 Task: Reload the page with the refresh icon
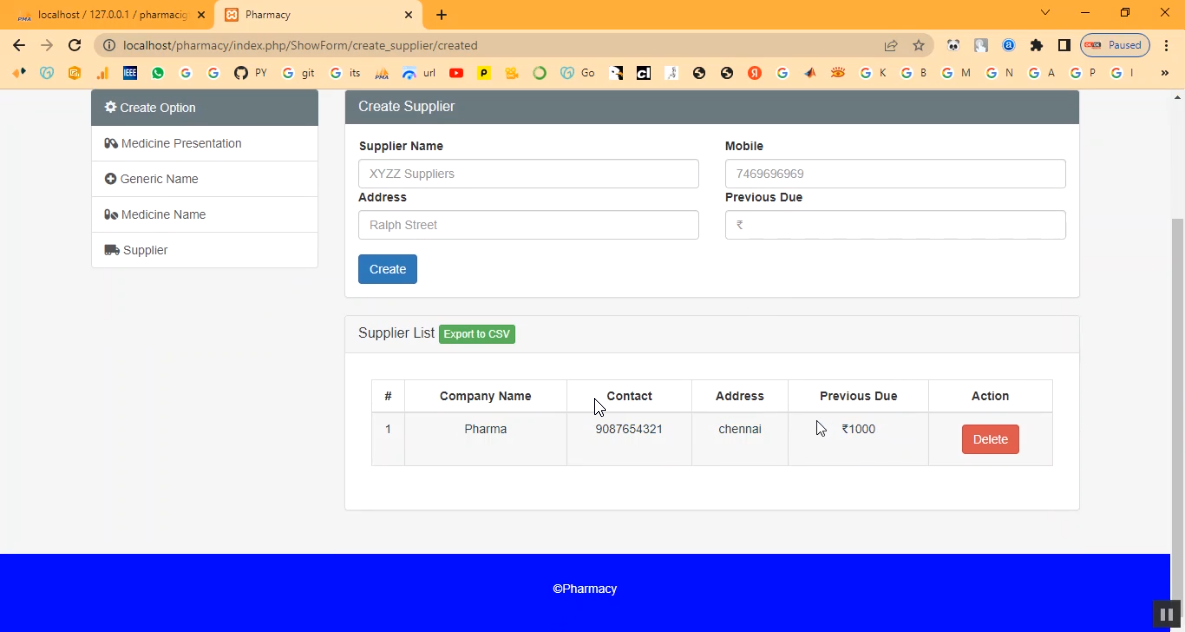click(74, 45)
